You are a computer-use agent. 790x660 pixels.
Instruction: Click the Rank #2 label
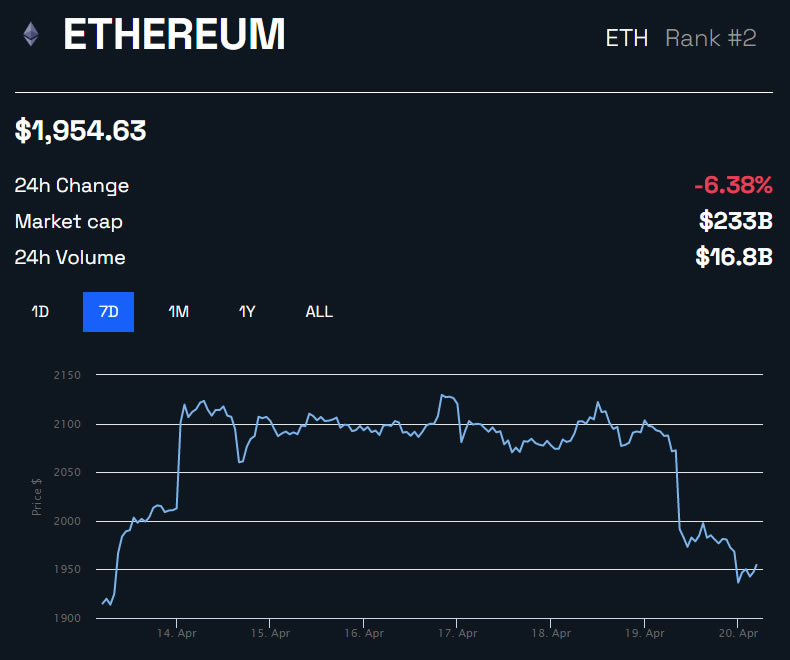[x=711, y=38]
